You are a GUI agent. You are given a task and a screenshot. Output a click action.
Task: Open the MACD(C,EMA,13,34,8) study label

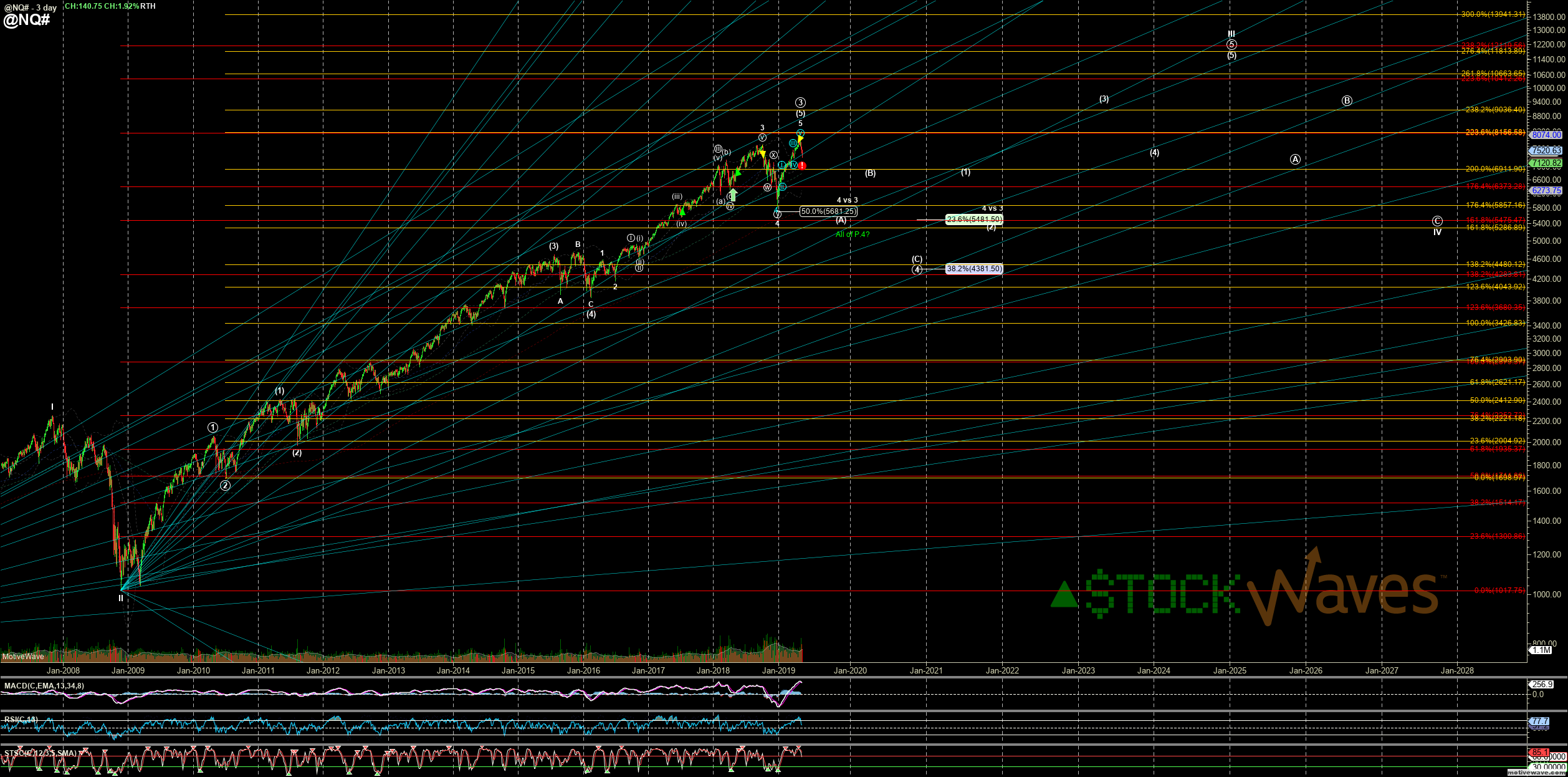44,686
